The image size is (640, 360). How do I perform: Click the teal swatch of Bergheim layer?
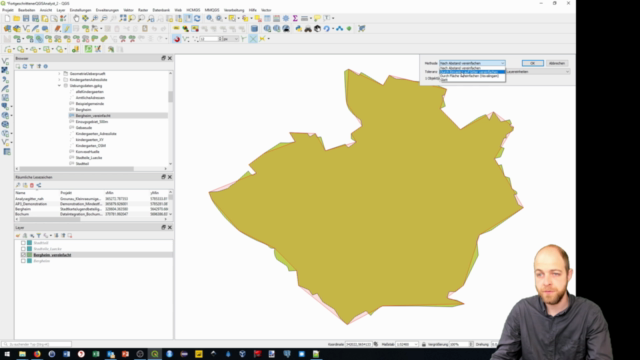(29, 261)
